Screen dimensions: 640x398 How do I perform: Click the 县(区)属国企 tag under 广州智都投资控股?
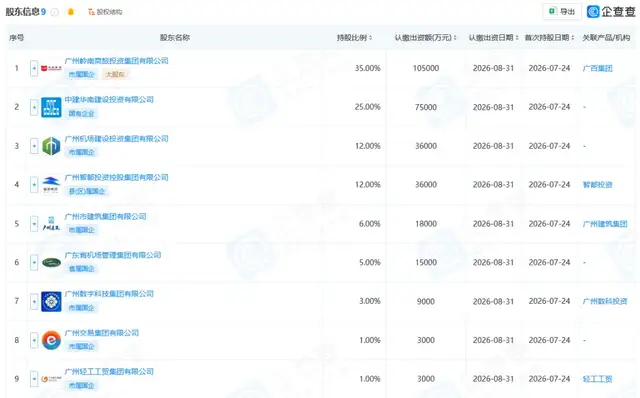(x=87, y=191)
